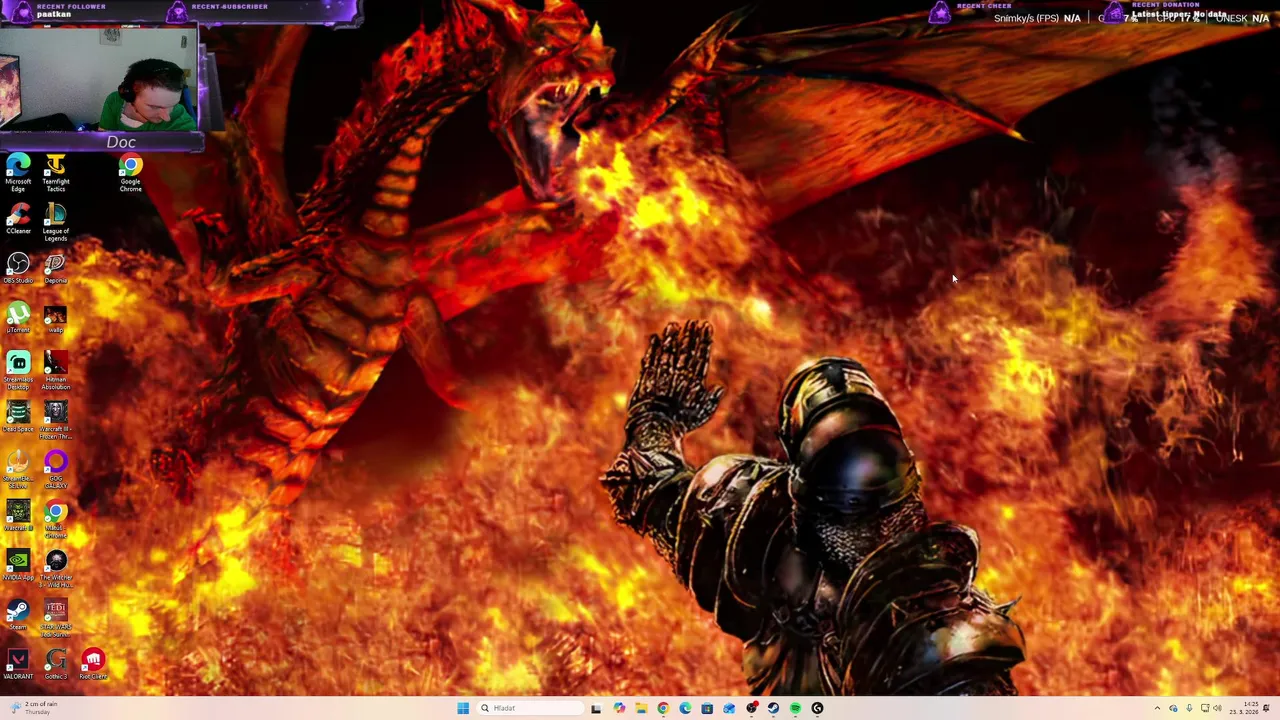
Task: Select The Witcher 3 Wild Hunt icon
Action: pos(55,569)
